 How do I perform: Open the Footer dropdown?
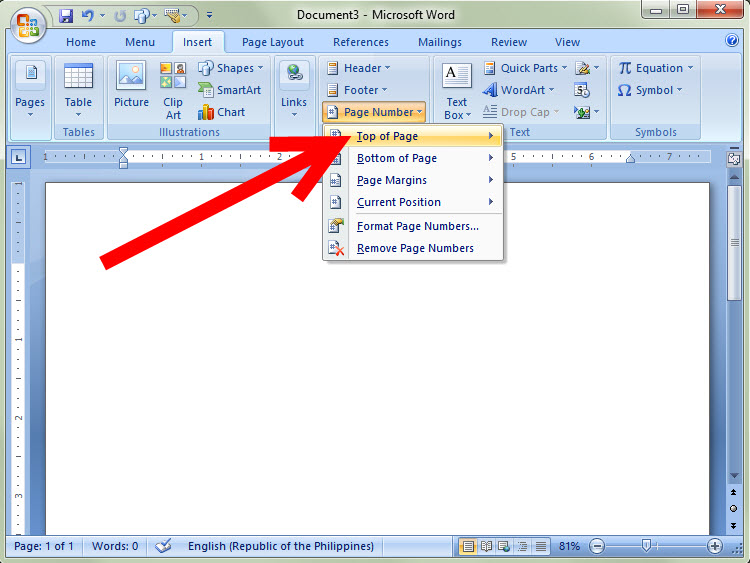coord(357,90)
